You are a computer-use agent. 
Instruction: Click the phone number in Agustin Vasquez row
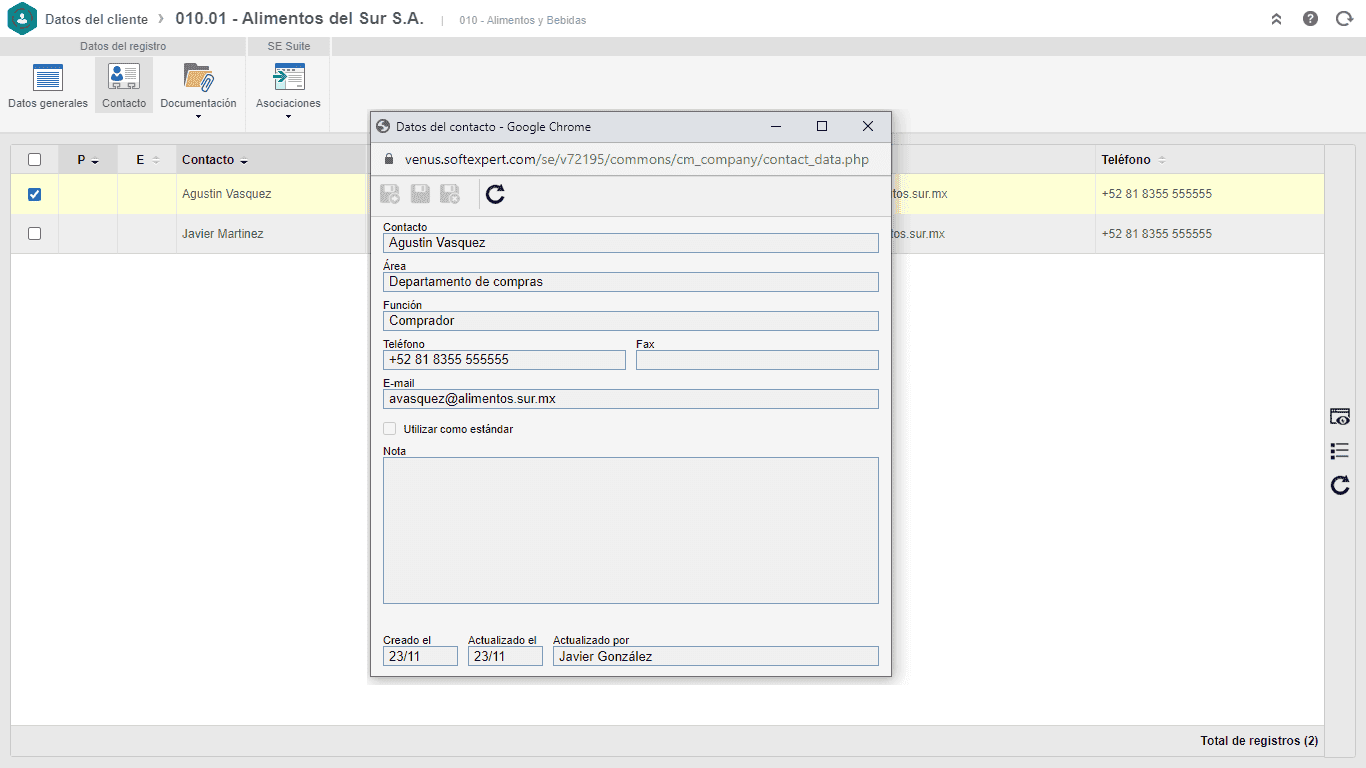click(x=1157, y=194)
